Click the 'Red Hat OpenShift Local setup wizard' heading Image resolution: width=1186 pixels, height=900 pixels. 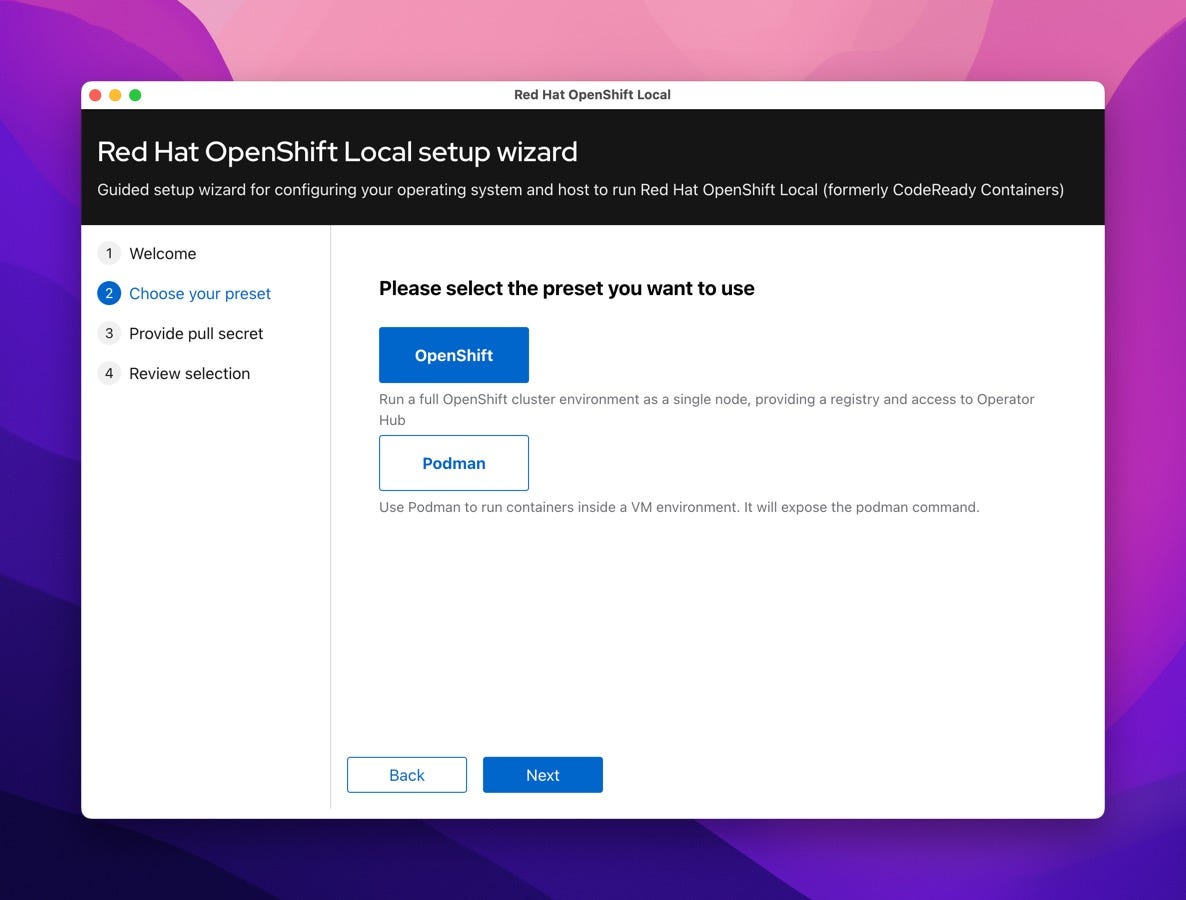point(337,152)
